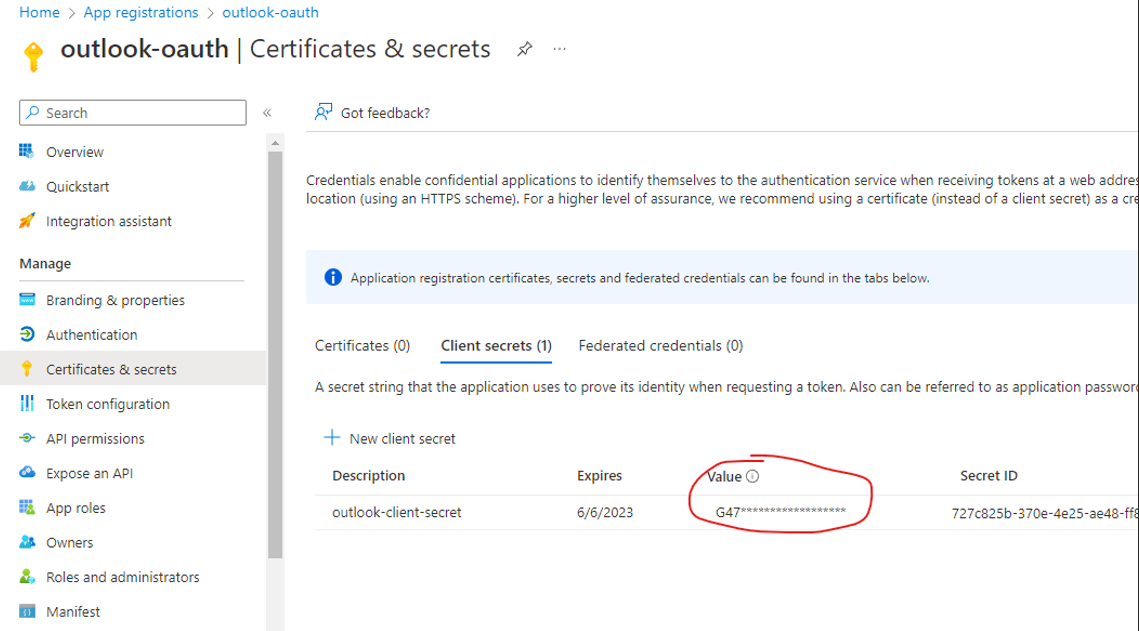
Task: Focus the sidebar Search field
Action: click(133, 113)
